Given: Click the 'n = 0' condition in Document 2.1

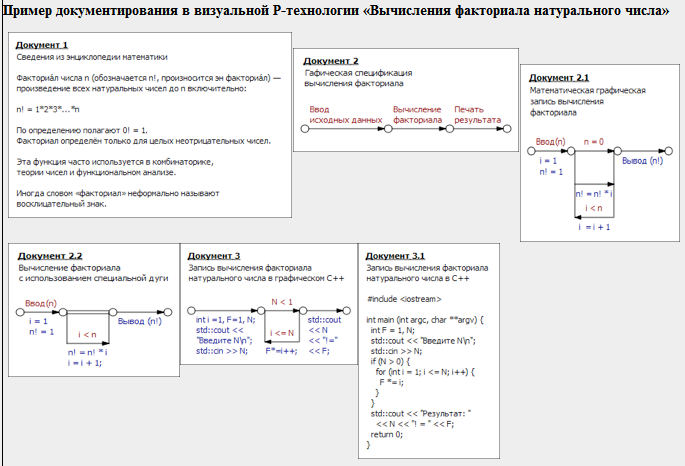Looking at the screenshot, I should [594, 142].
